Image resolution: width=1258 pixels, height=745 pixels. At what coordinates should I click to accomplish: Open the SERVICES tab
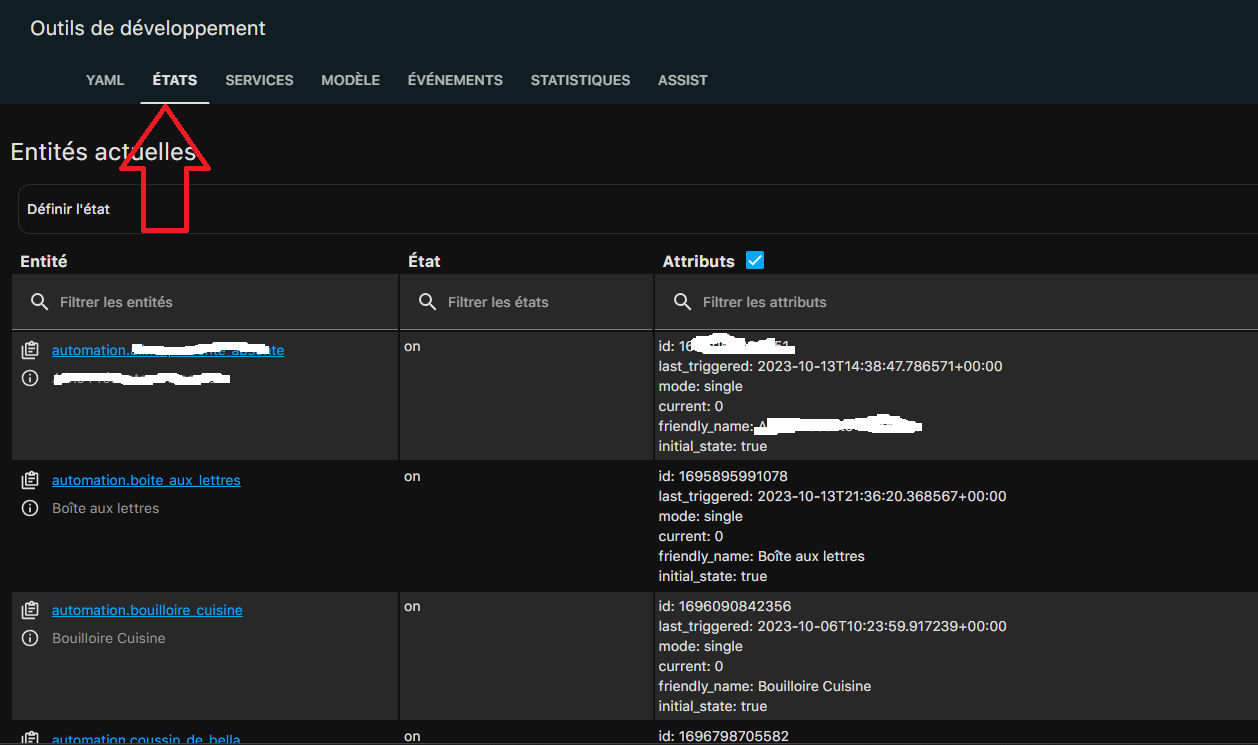pyautogui.click(x=259, y=80)
